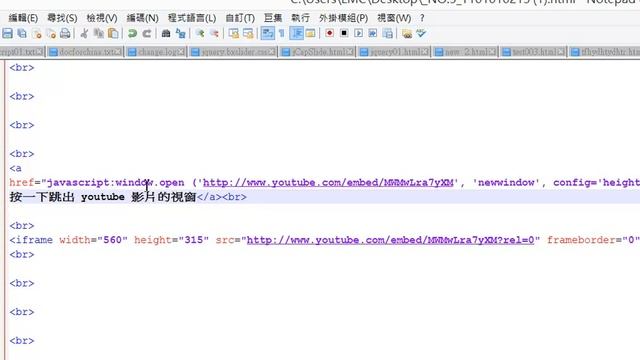The height and width of the screenshot is (360, 640).
Task: Start macro recording with red dot
Action: coord(329,33)
